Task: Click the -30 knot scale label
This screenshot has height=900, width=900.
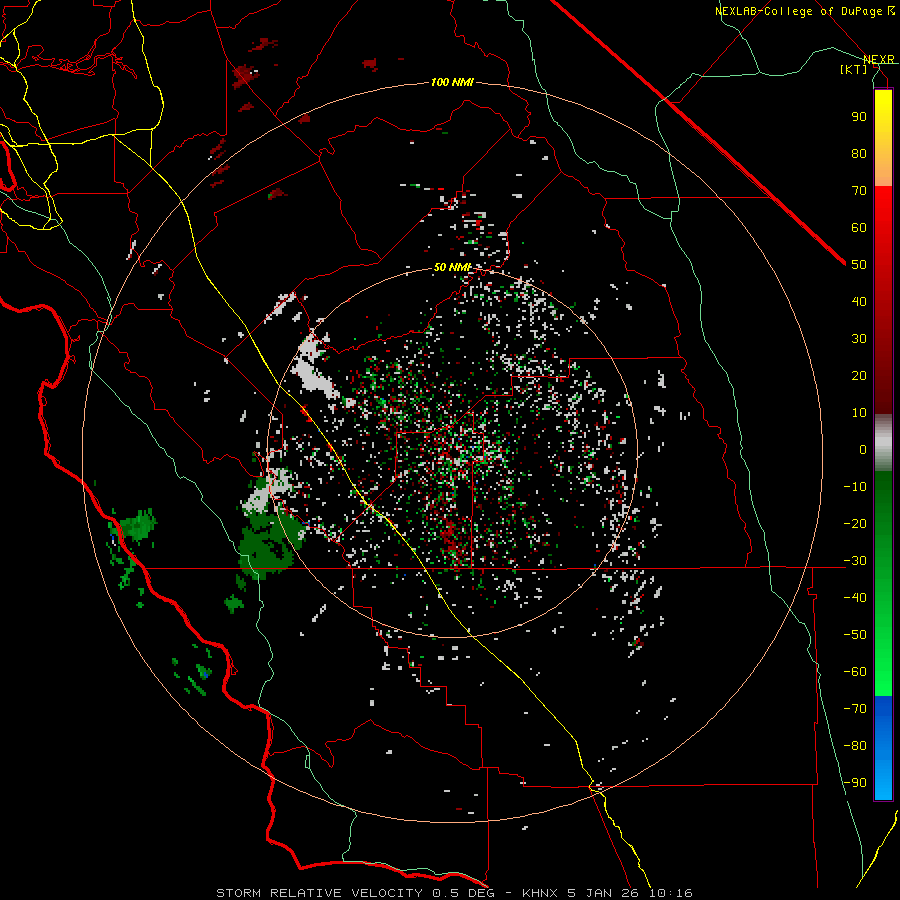Action: point(855,560)
